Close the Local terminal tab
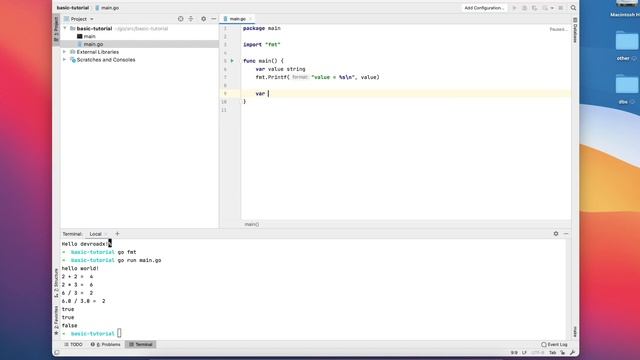This screenshot has height=360, width=640. [106, 234]
